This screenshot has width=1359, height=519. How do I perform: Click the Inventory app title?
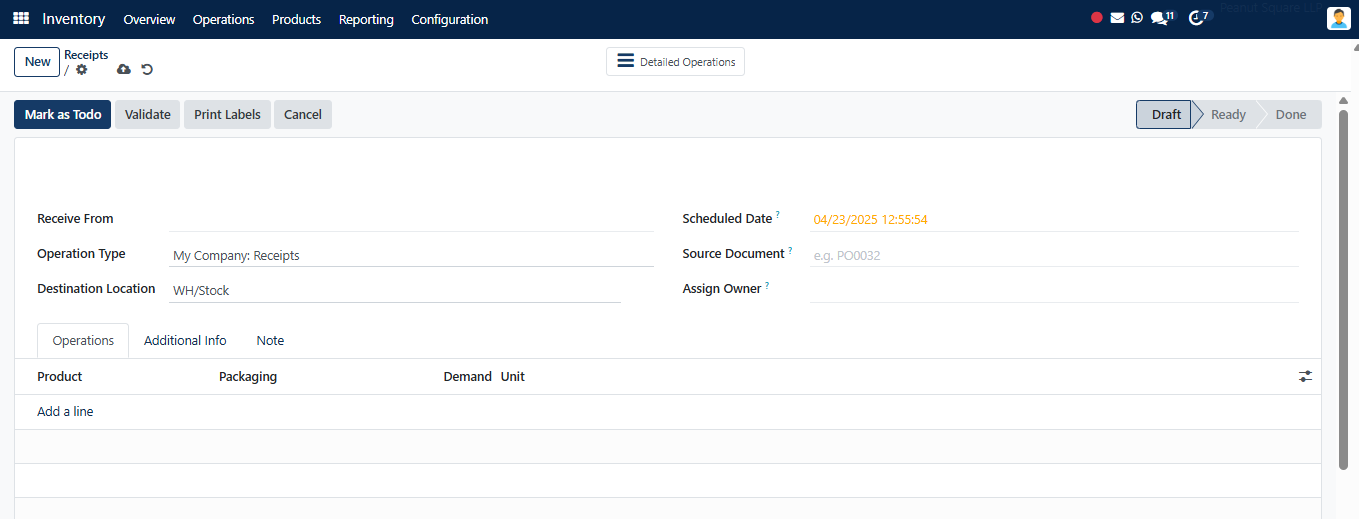74,19
